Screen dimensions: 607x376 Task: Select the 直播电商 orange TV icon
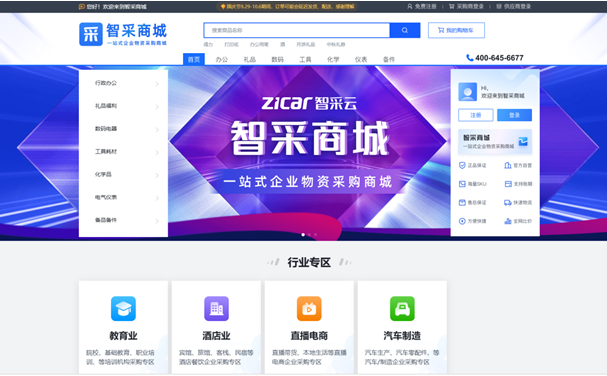pyautogui.click(x=309, y=309)
